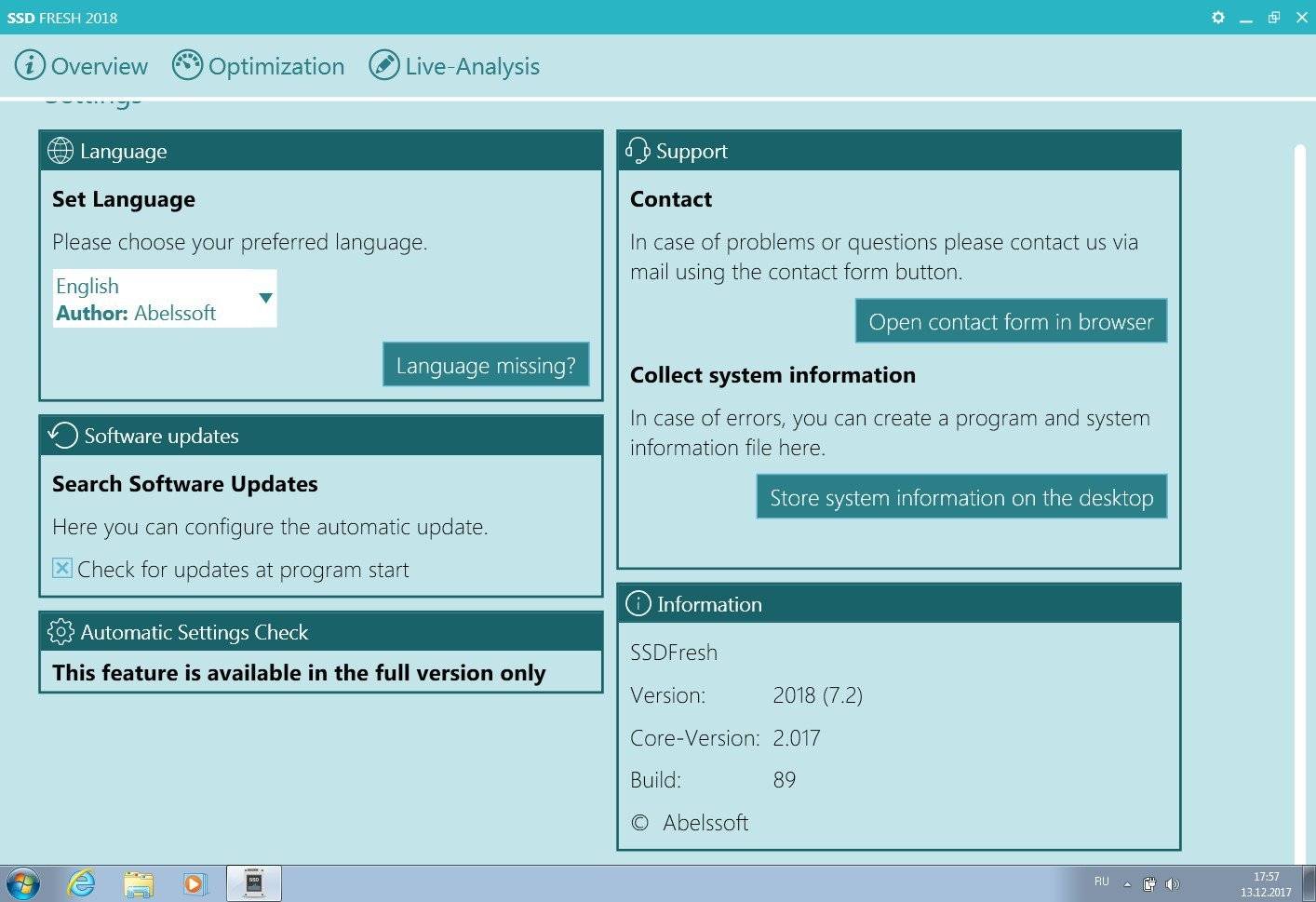Click Open contact form in browser

1011,321
